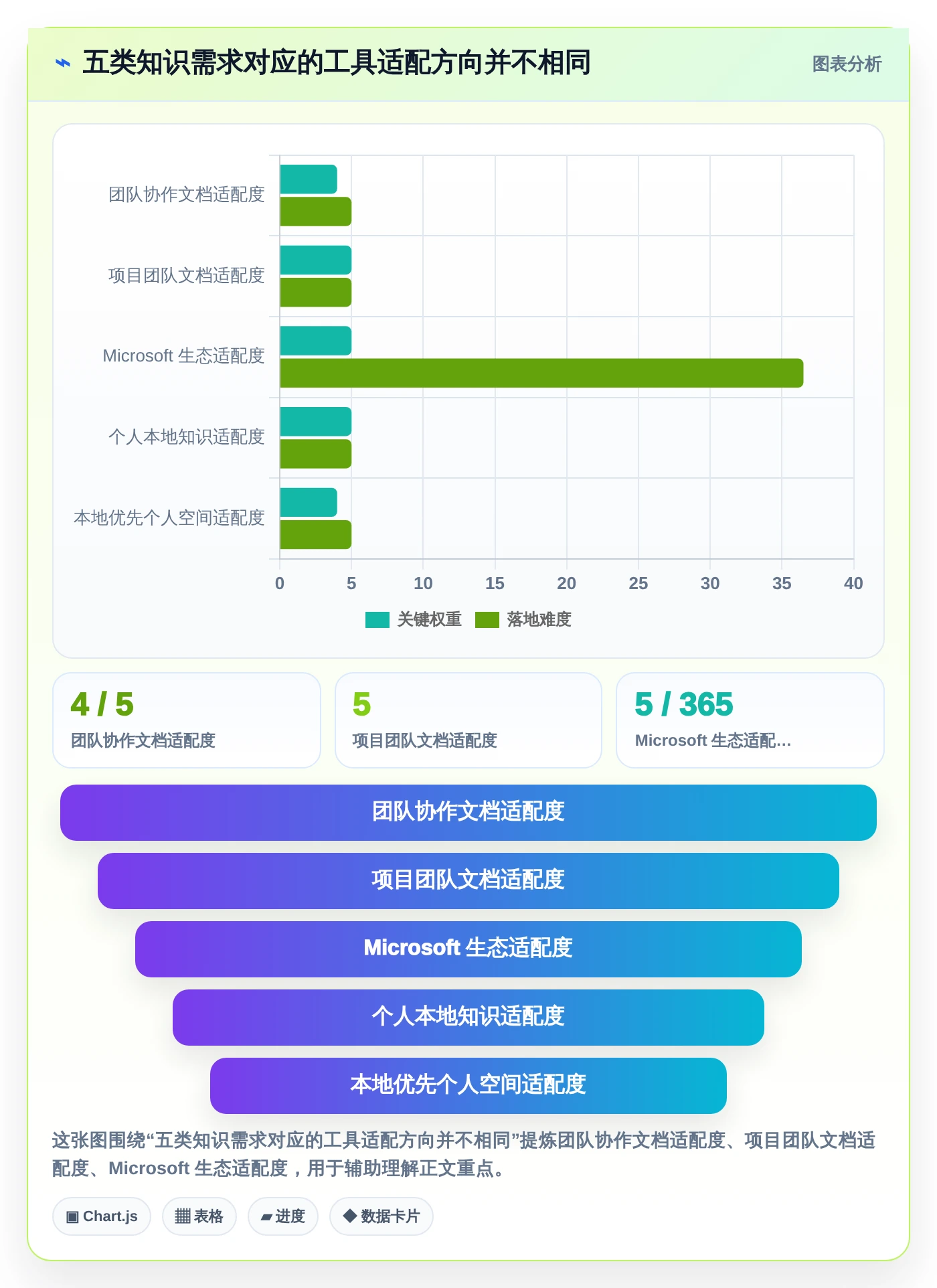Viewport: 937px width, 1288px height.
Task: Click the 个人本地知识适配度 funnel bar
Action: tap(468, 1018)
